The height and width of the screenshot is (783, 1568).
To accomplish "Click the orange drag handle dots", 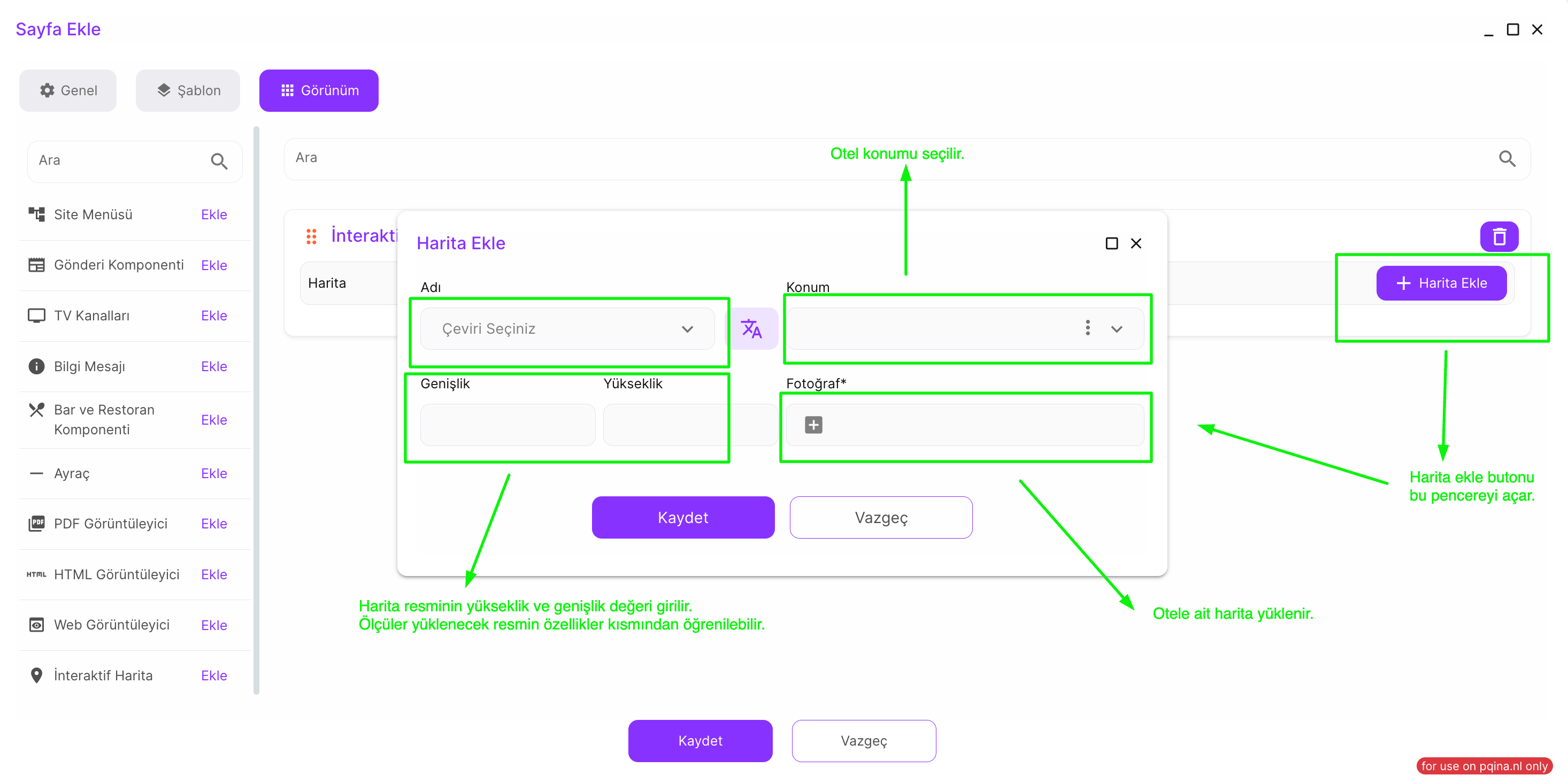I will (311, 236).
